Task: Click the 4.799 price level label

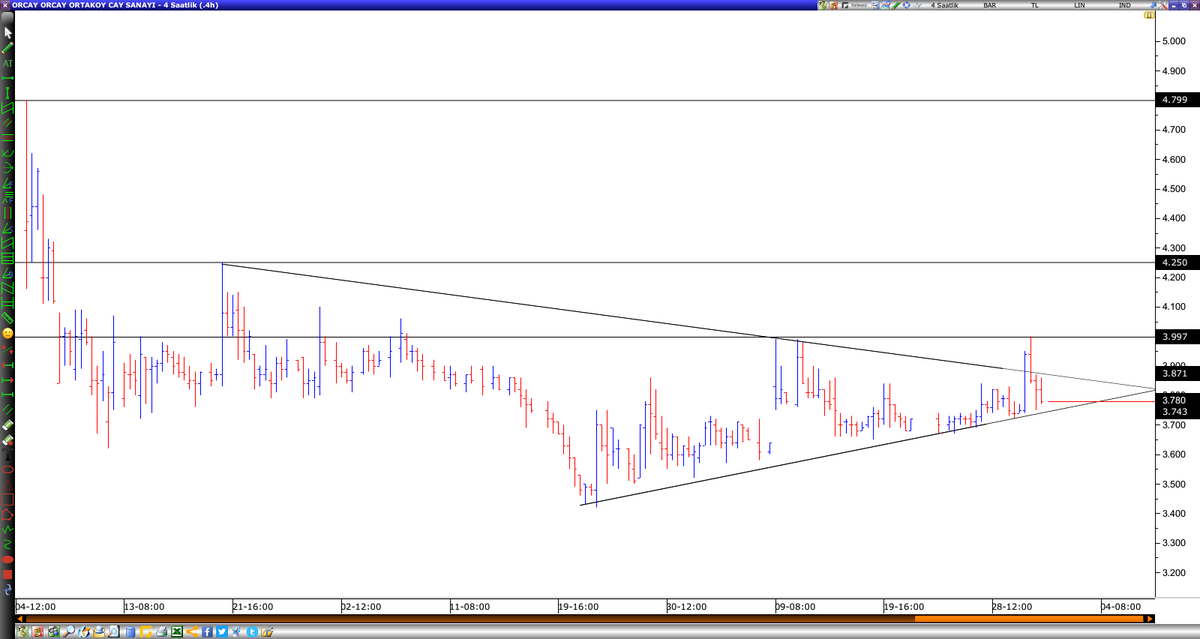Action: [1175, 100]
